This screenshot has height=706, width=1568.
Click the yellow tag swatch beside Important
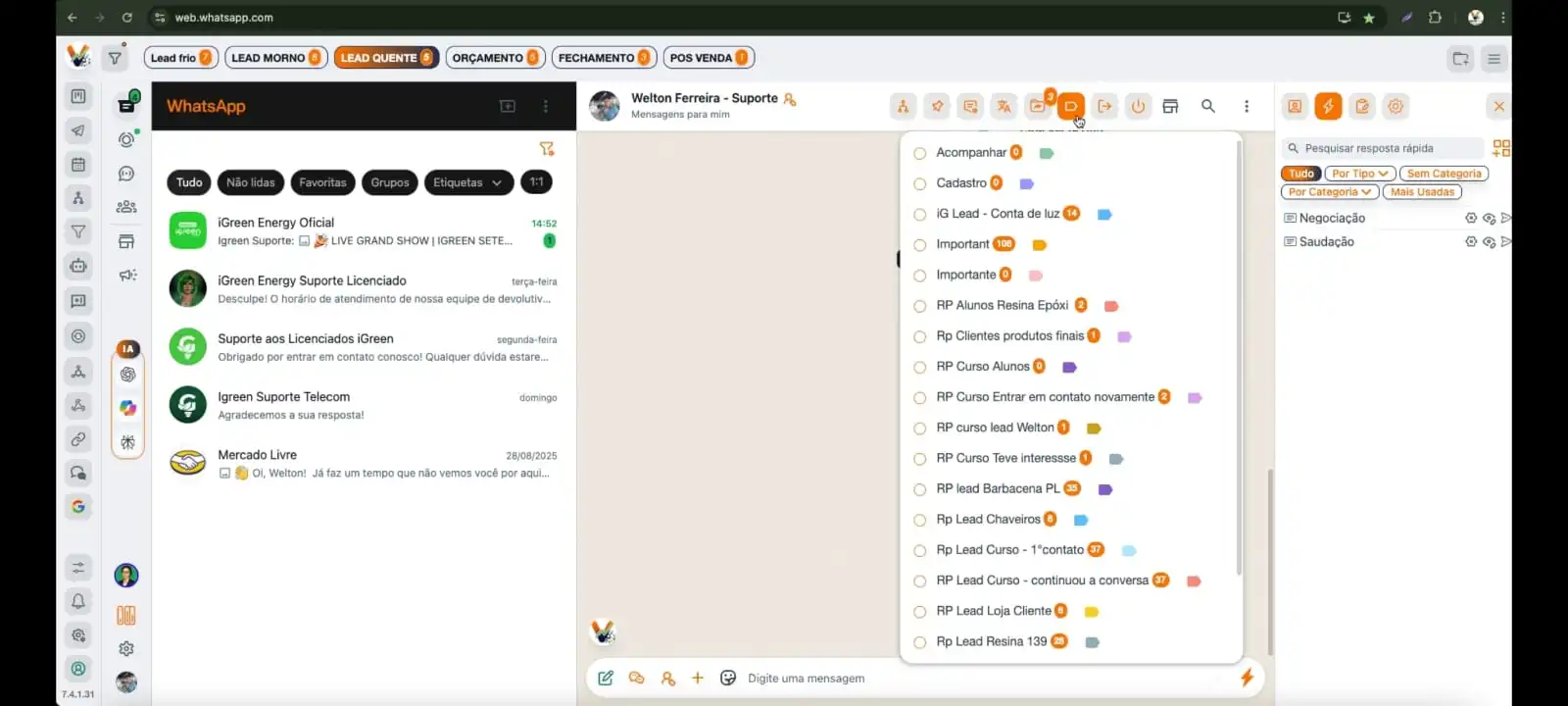1040,245
